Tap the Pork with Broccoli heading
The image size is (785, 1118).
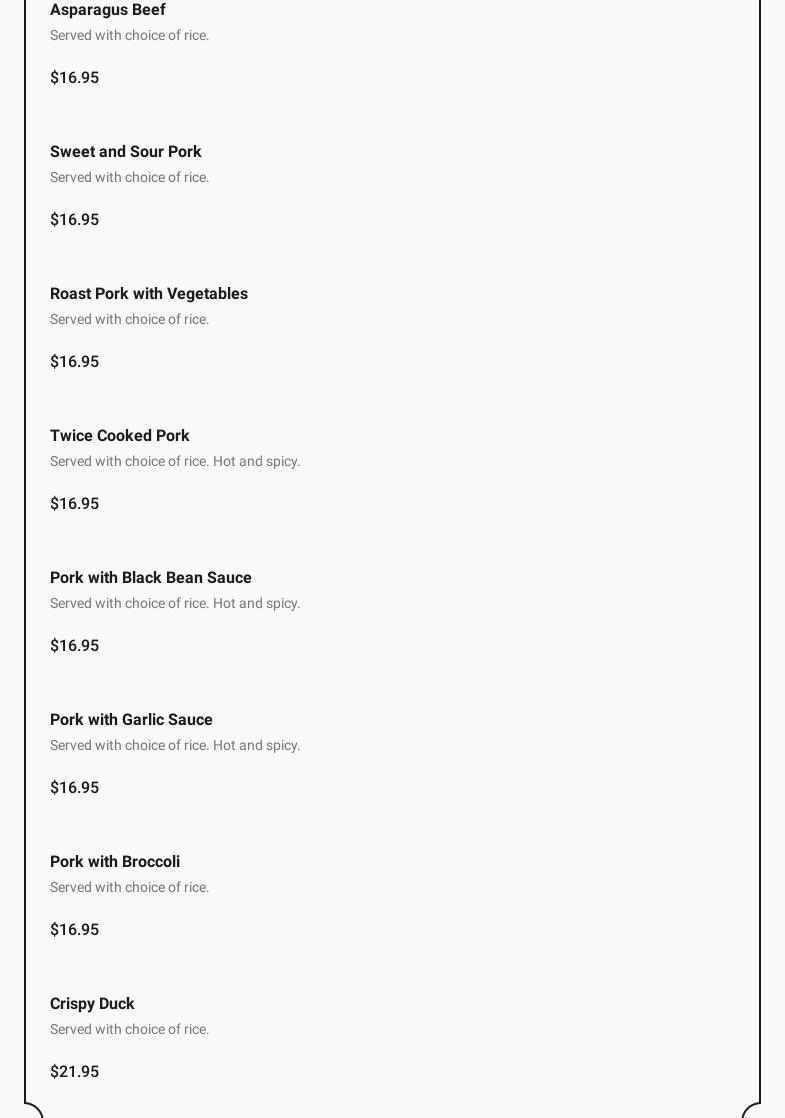[115, 862]
